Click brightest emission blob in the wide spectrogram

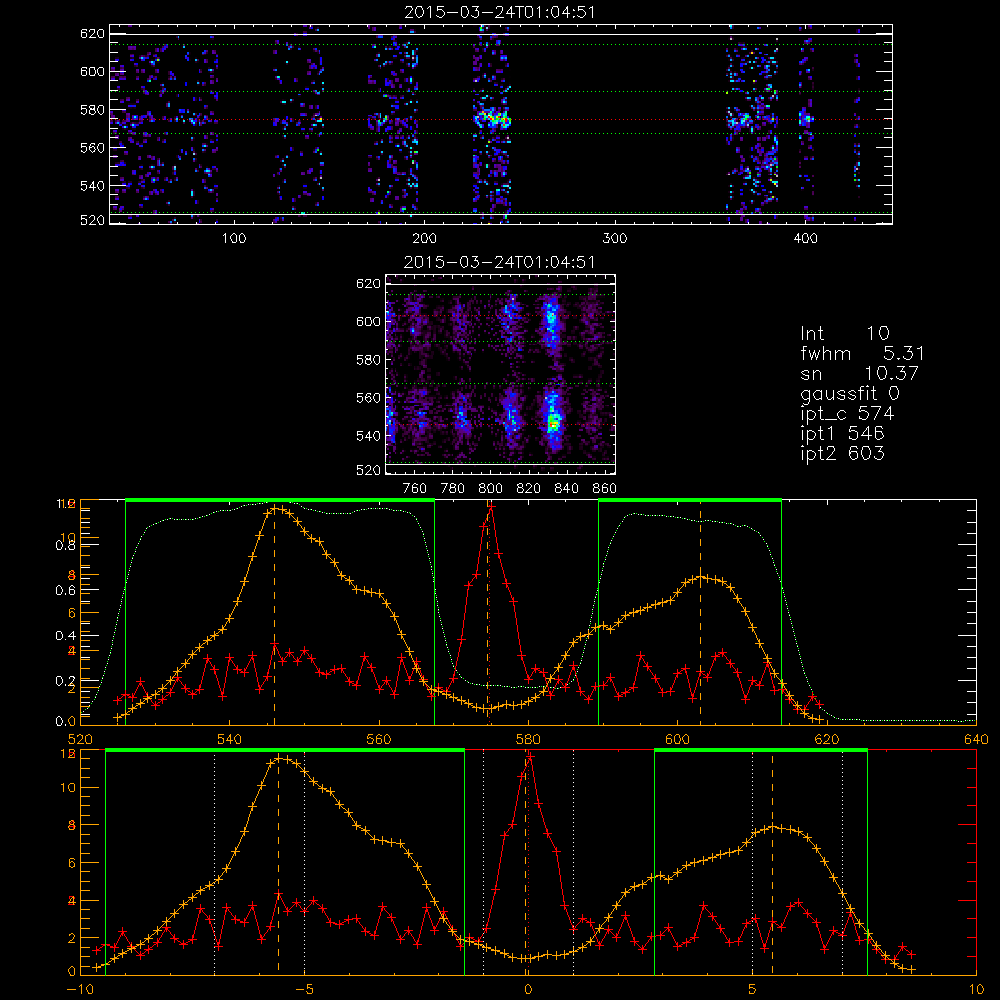pyautogui.click(x=492, y=118)
